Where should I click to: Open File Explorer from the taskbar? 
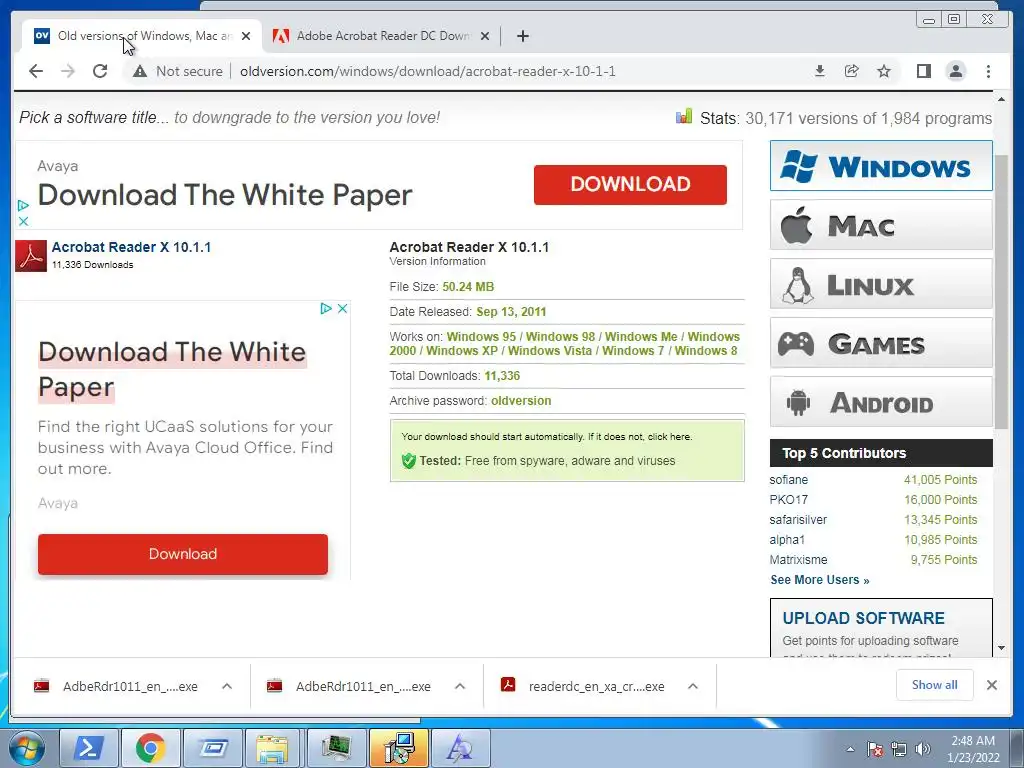point(274,748)
